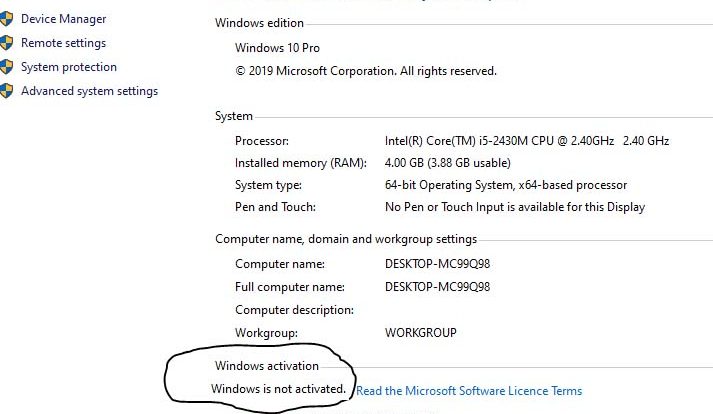
Task: Click the shield icon beside System protection
Action: click(6, 67)
